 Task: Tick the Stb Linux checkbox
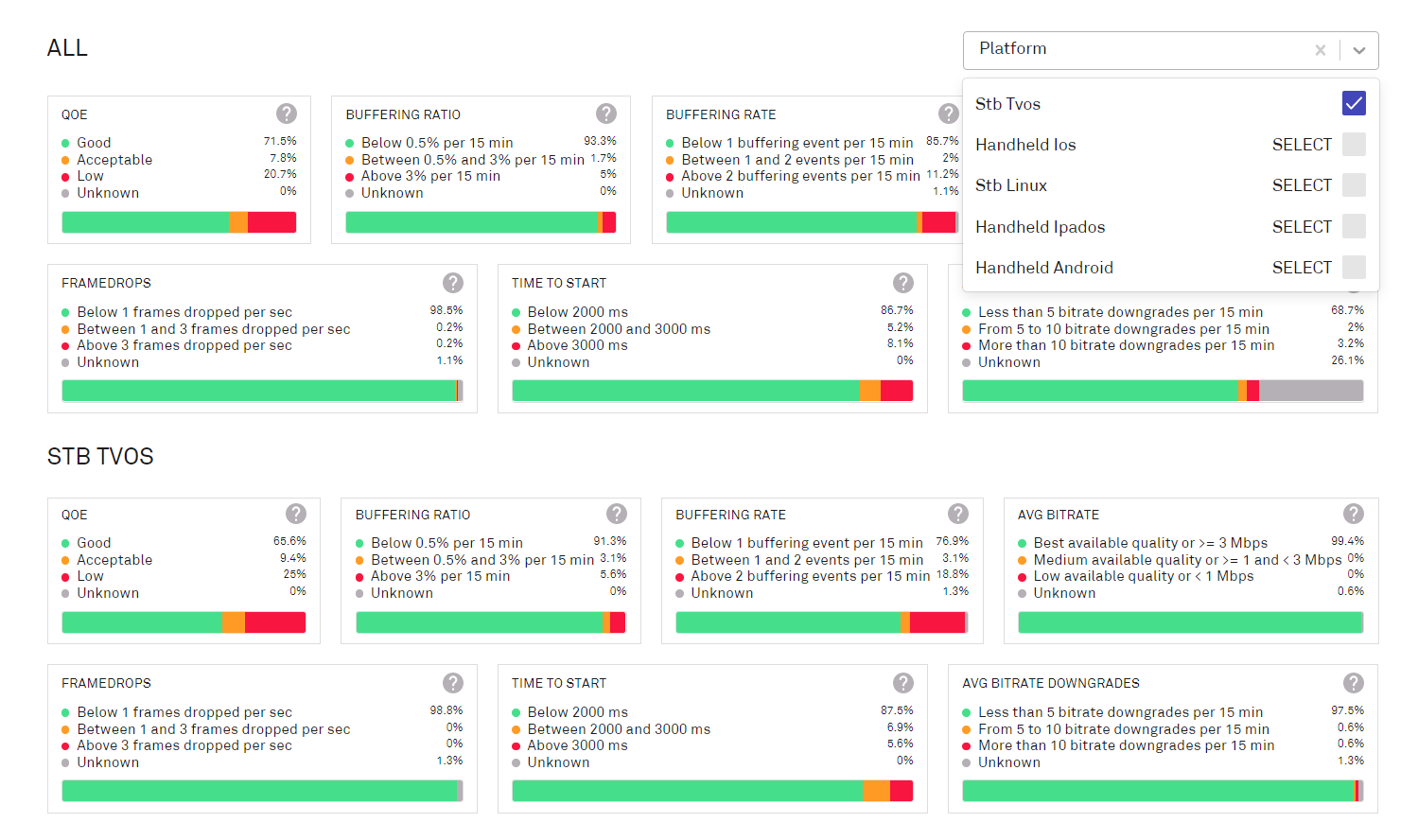click(x=1354, y=185)
